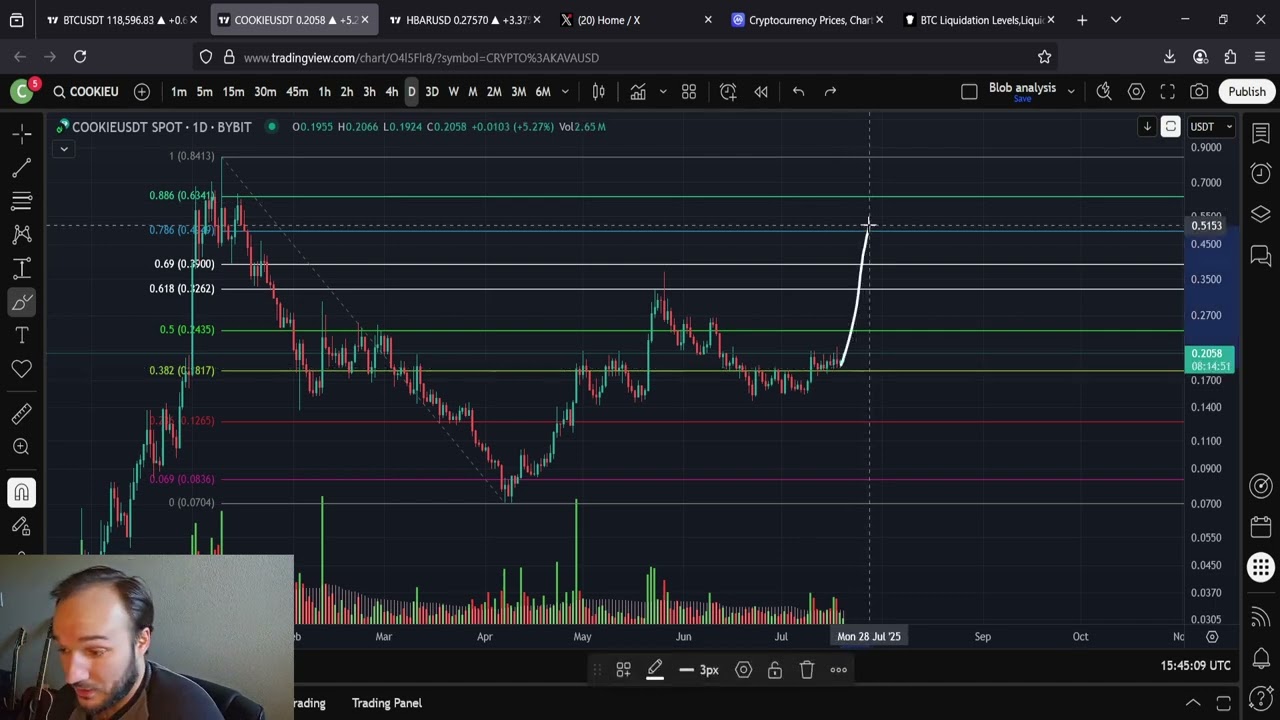Delete the selected drawing with trash icon
Image resolution: width=1280 pixels, height=720 pixels.
click(807, 670)
